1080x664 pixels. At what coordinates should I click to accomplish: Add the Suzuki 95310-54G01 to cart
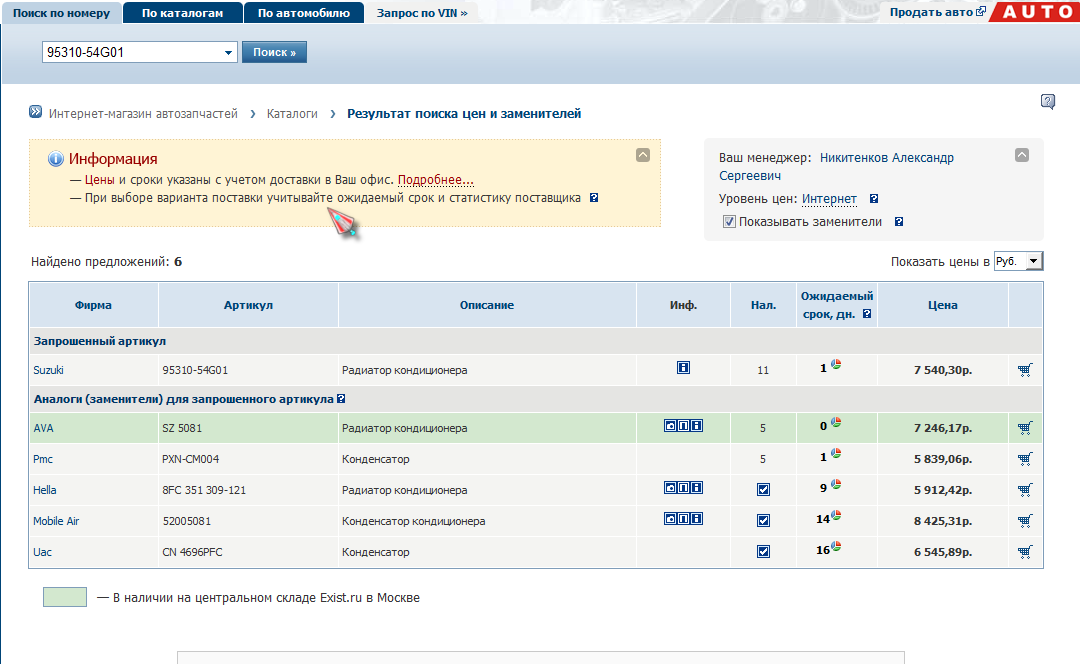tap(1024, 370)
